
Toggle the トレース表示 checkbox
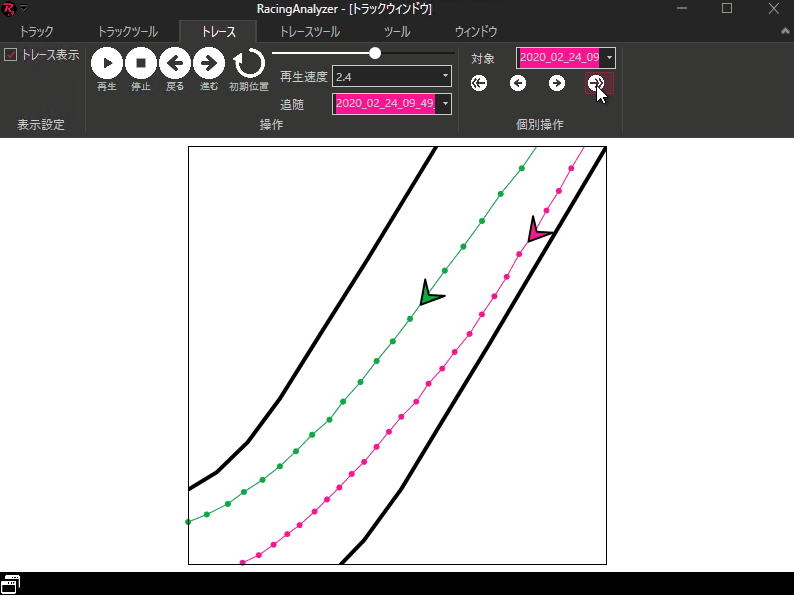tap(11, 55)
